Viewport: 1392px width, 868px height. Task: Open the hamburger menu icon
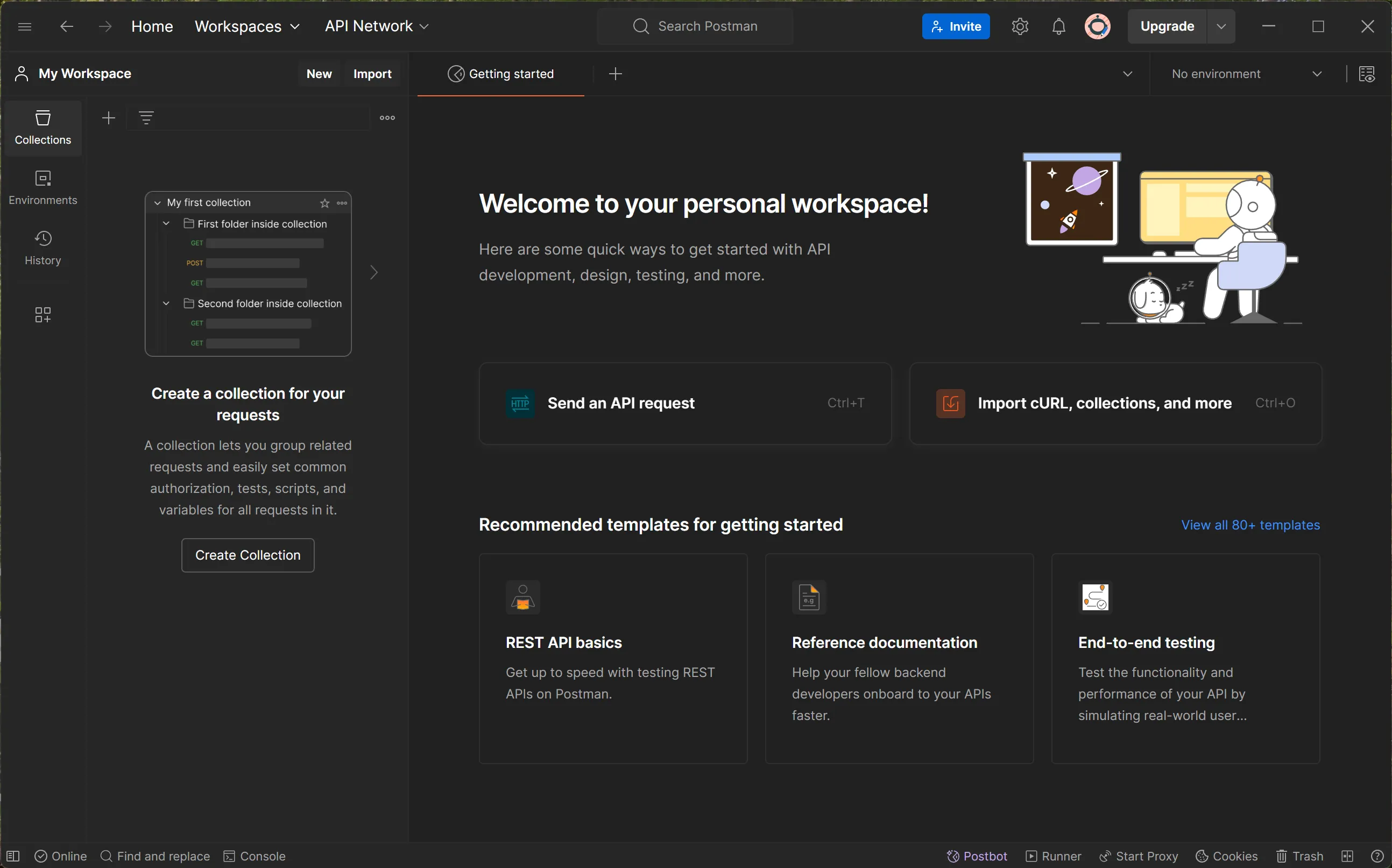click(x=25, y=26)
